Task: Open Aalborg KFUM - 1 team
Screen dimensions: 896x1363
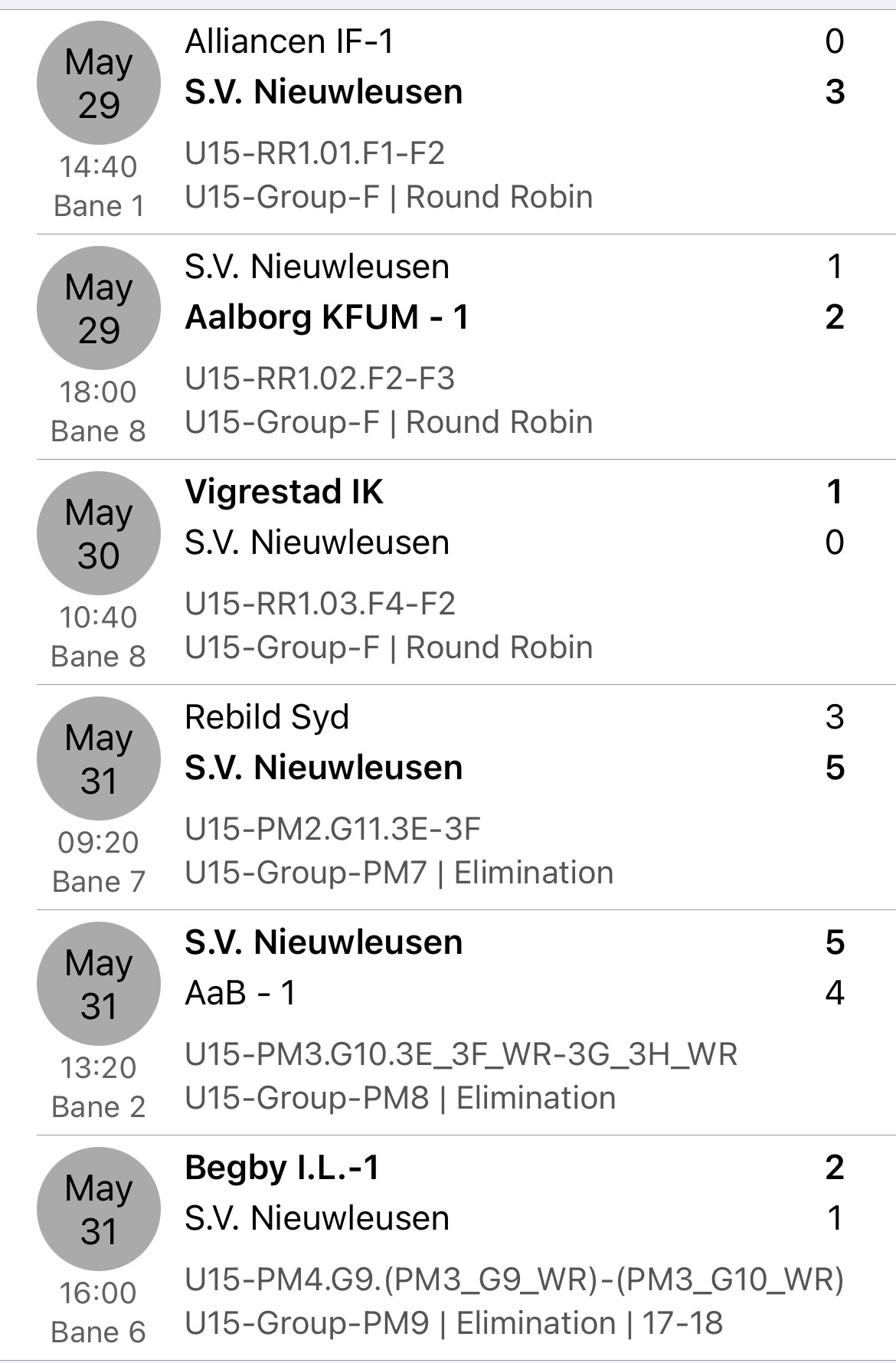Action: 327,317
